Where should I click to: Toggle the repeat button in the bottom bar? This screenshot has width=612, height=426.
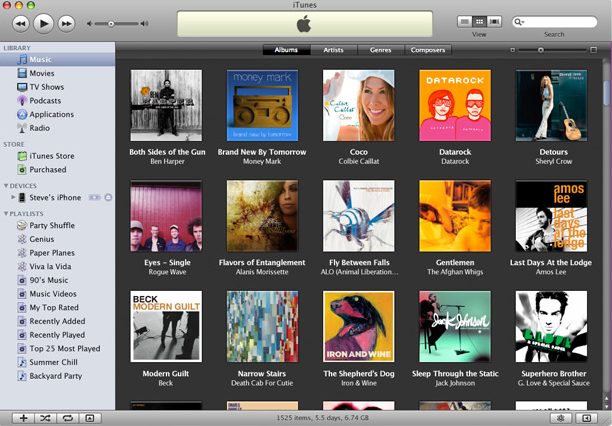point(67,417)
